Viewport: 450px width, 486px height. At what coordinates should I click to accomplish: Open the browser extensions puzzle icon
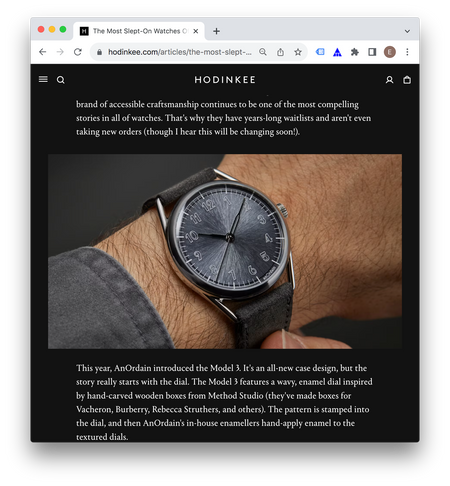(x=355, y=52)
